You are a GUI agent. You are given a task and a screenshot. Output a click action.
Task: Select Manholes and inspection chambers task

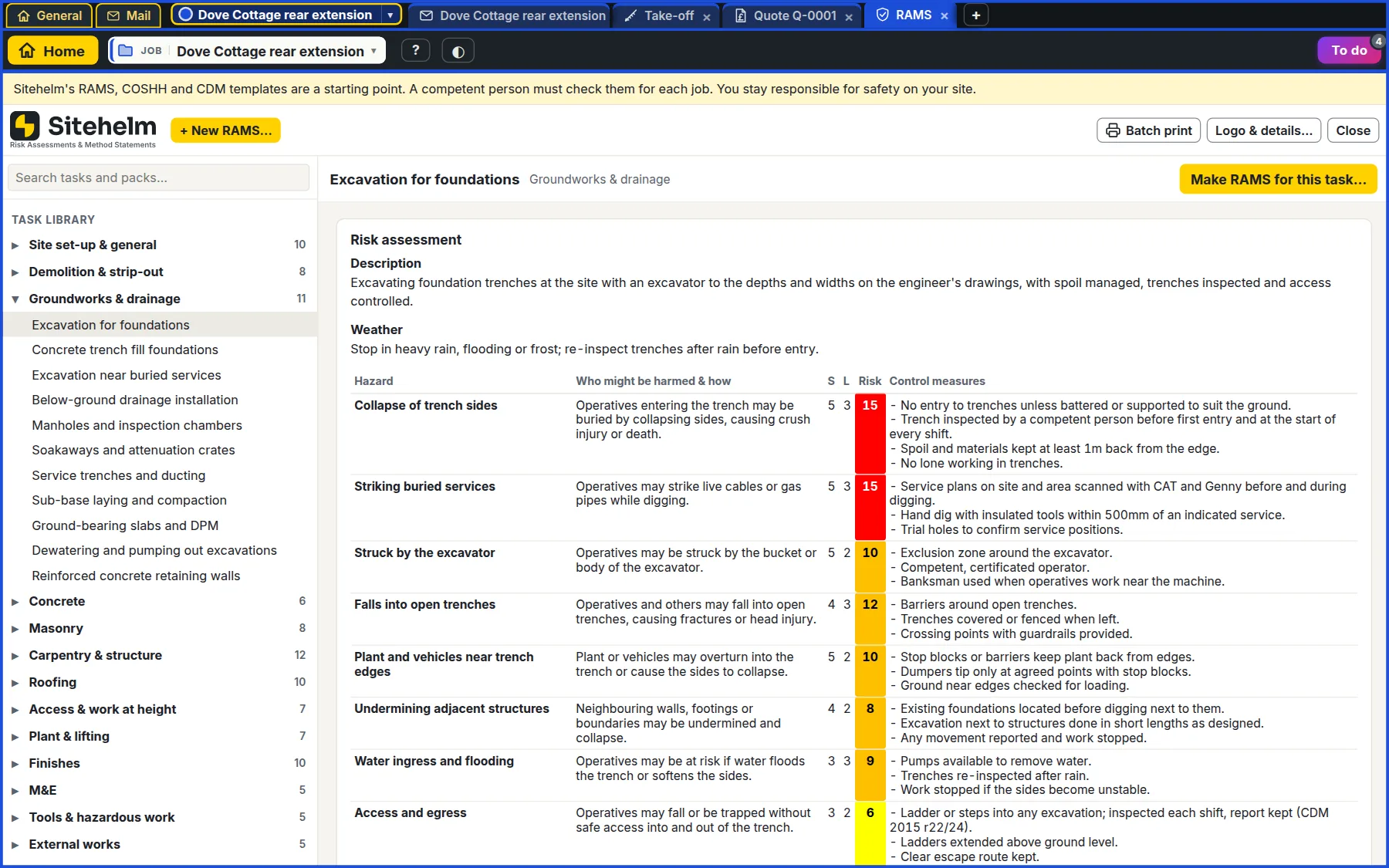160,425
